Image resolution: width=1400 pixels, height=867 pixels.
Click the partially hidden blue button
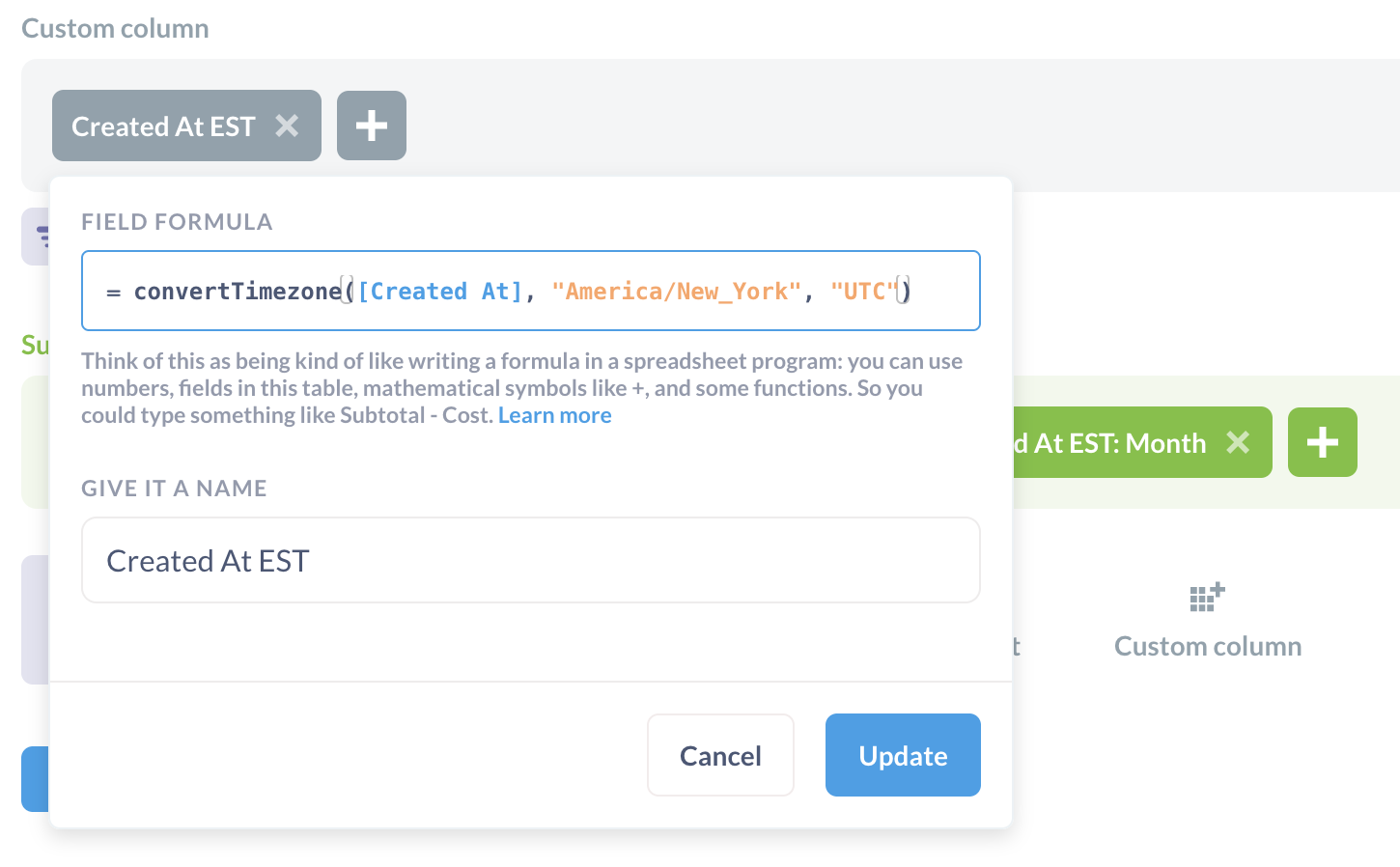(35, 778)
